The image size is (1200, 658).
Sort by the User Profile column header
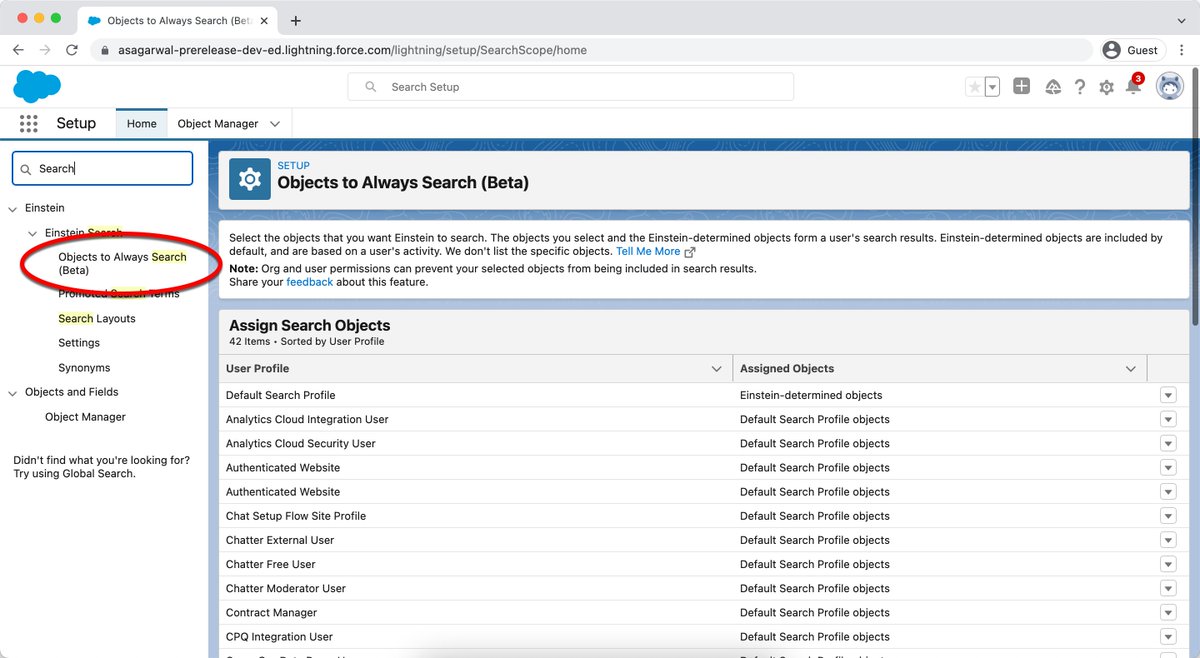point(257,369)
